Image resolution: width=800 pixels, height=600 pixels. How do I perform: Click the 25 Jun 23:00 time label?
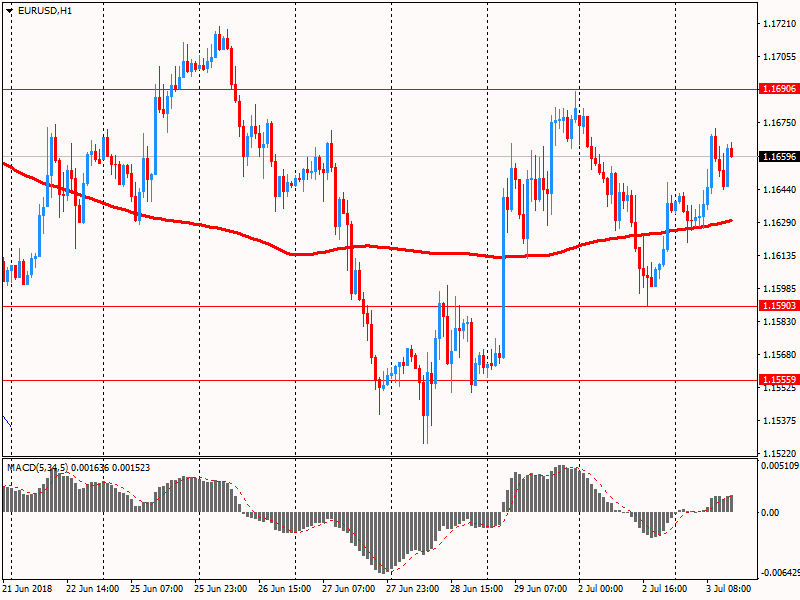pos(220,589)
